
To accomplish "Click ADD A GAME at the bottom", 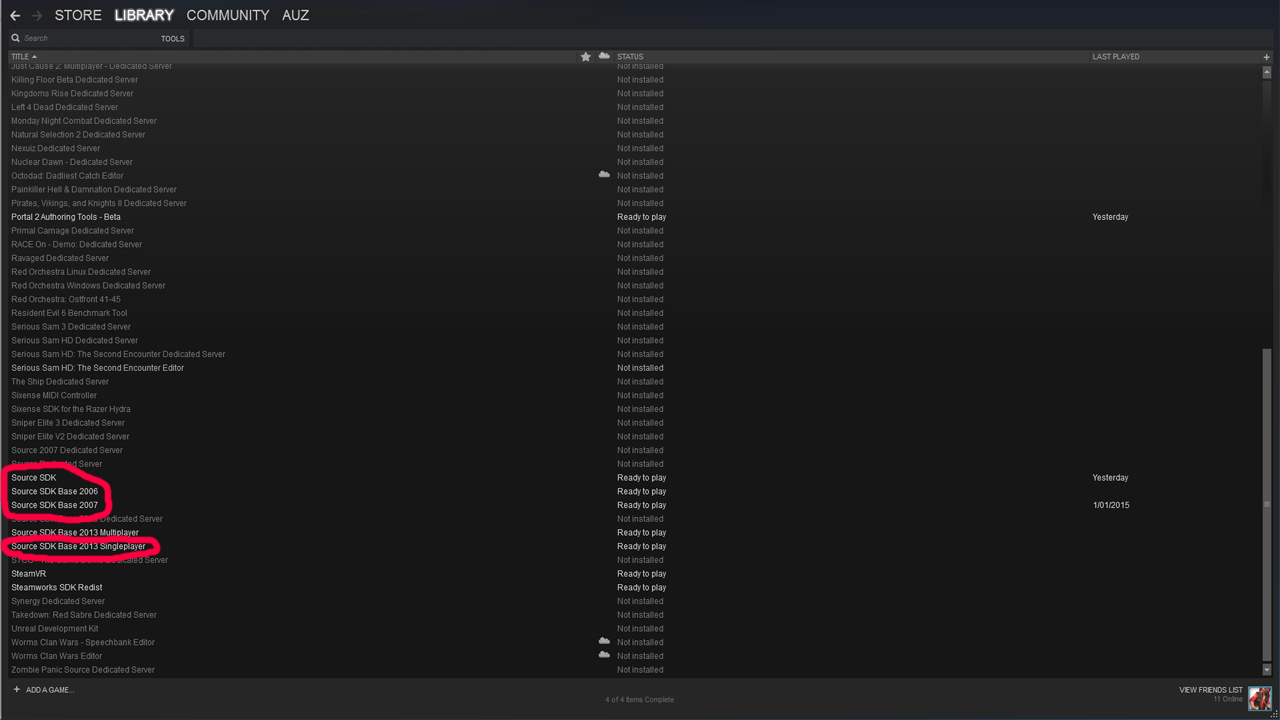I will (50, 690).
